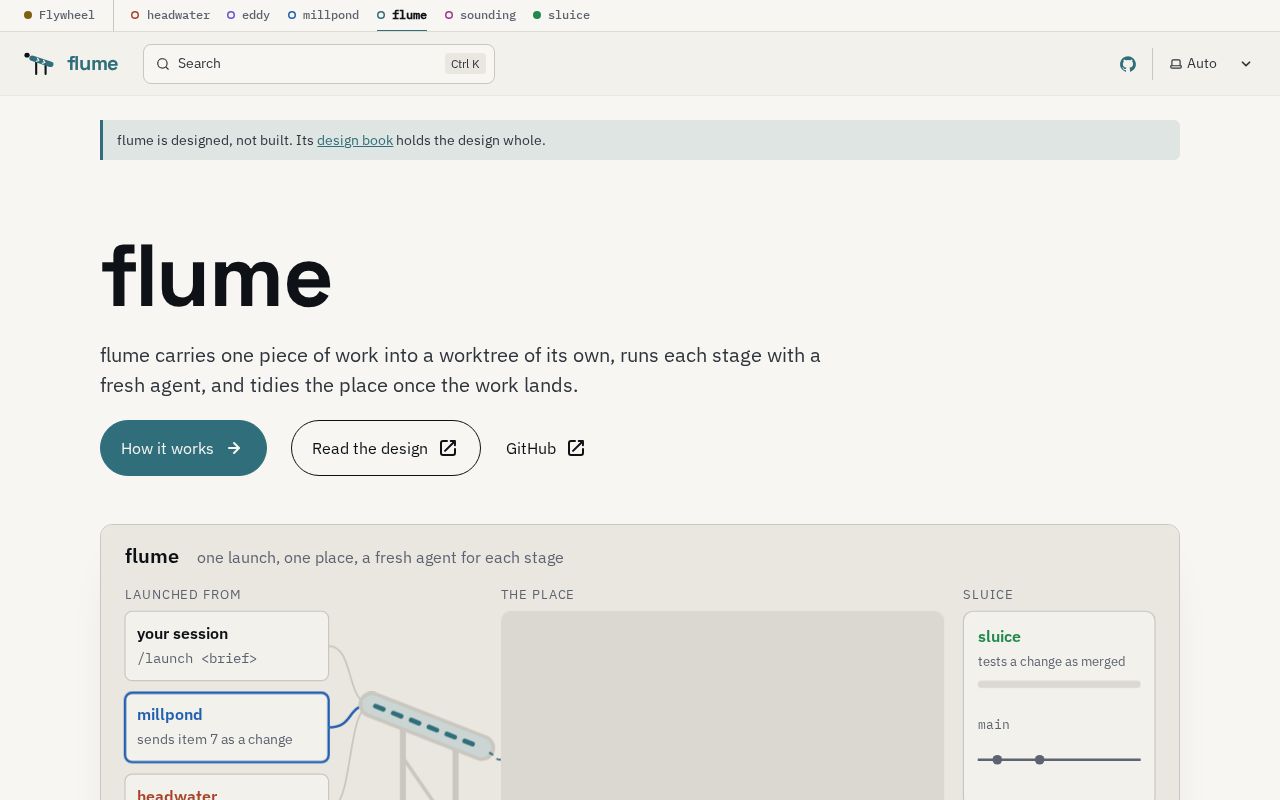1280x800 pixels.
Task: Click the Read the design button
Action: tap(386, 448)
